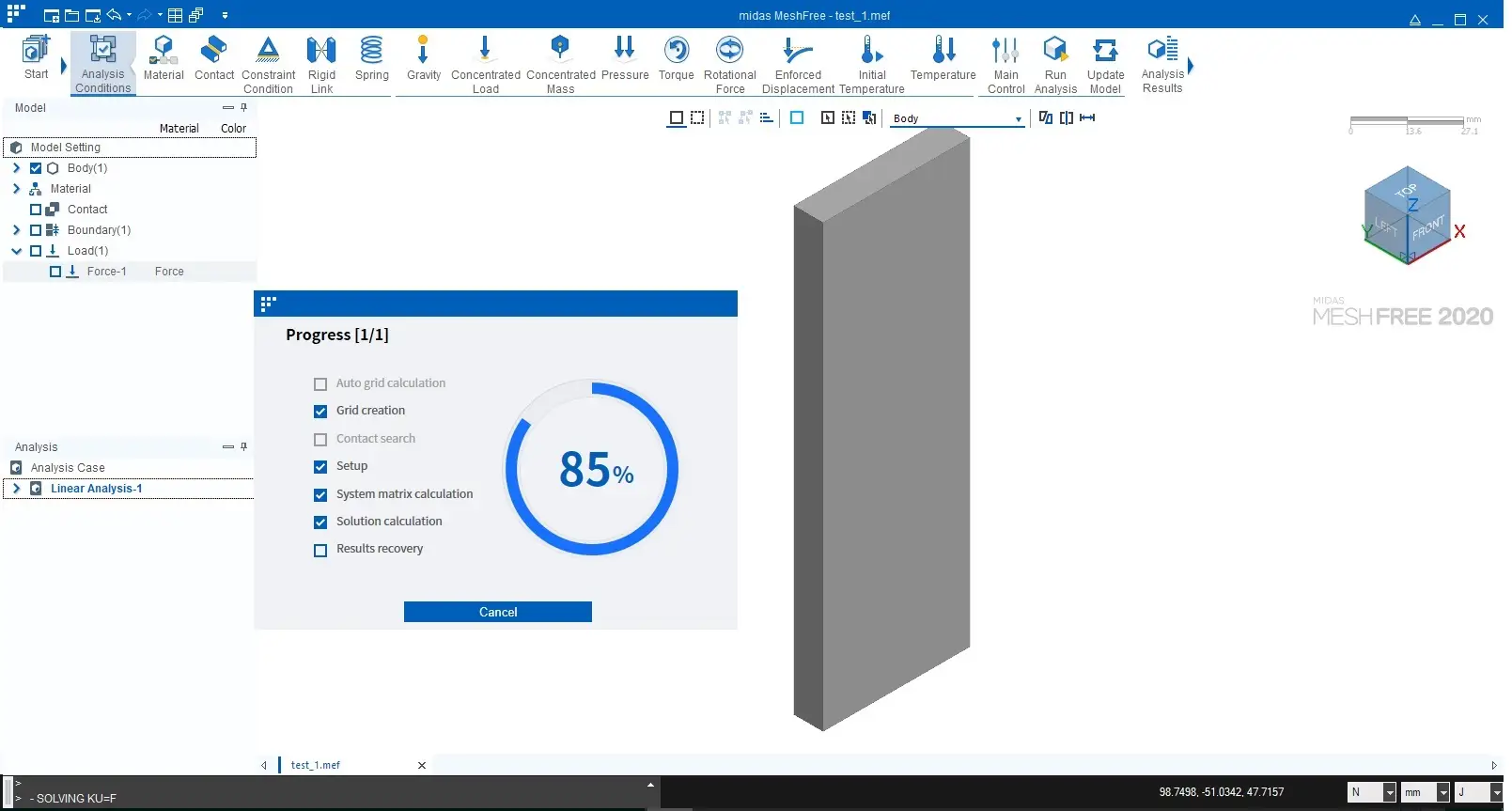The width and height of the screenshot is (1512, 811).
Task: Apply a Gravity load
Action: [424, 57]
